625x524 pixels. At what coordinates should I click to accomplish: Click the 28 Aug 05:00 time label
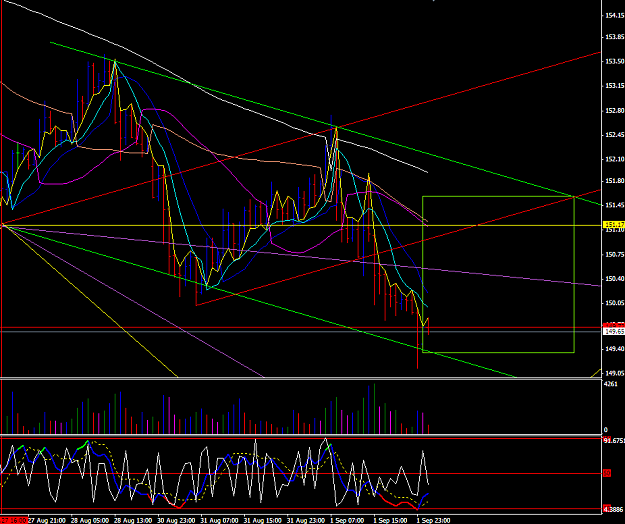point(90,520)
